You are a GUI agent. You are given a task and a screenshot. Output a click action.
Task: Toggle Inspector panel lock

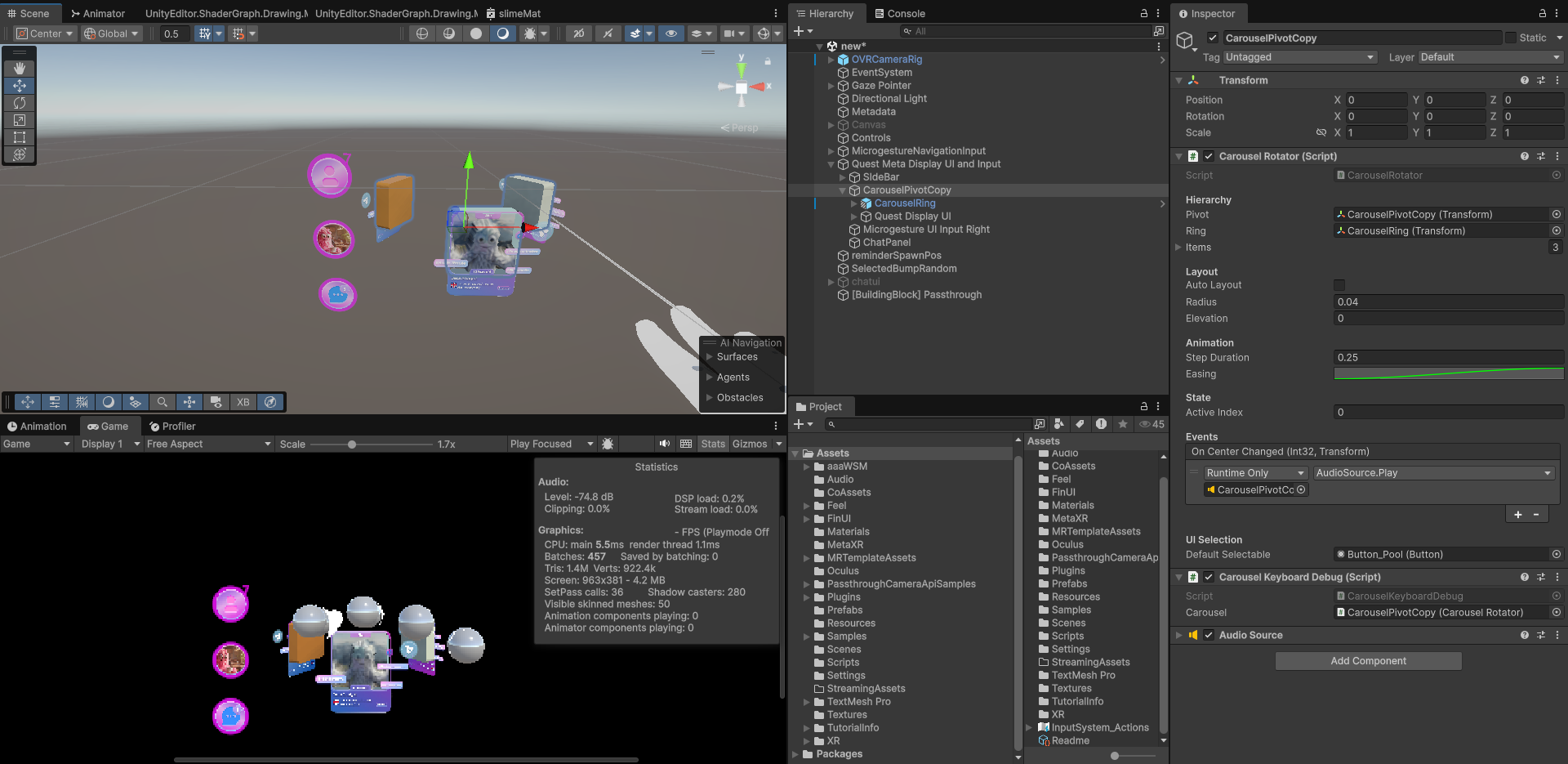point(1543,14)
